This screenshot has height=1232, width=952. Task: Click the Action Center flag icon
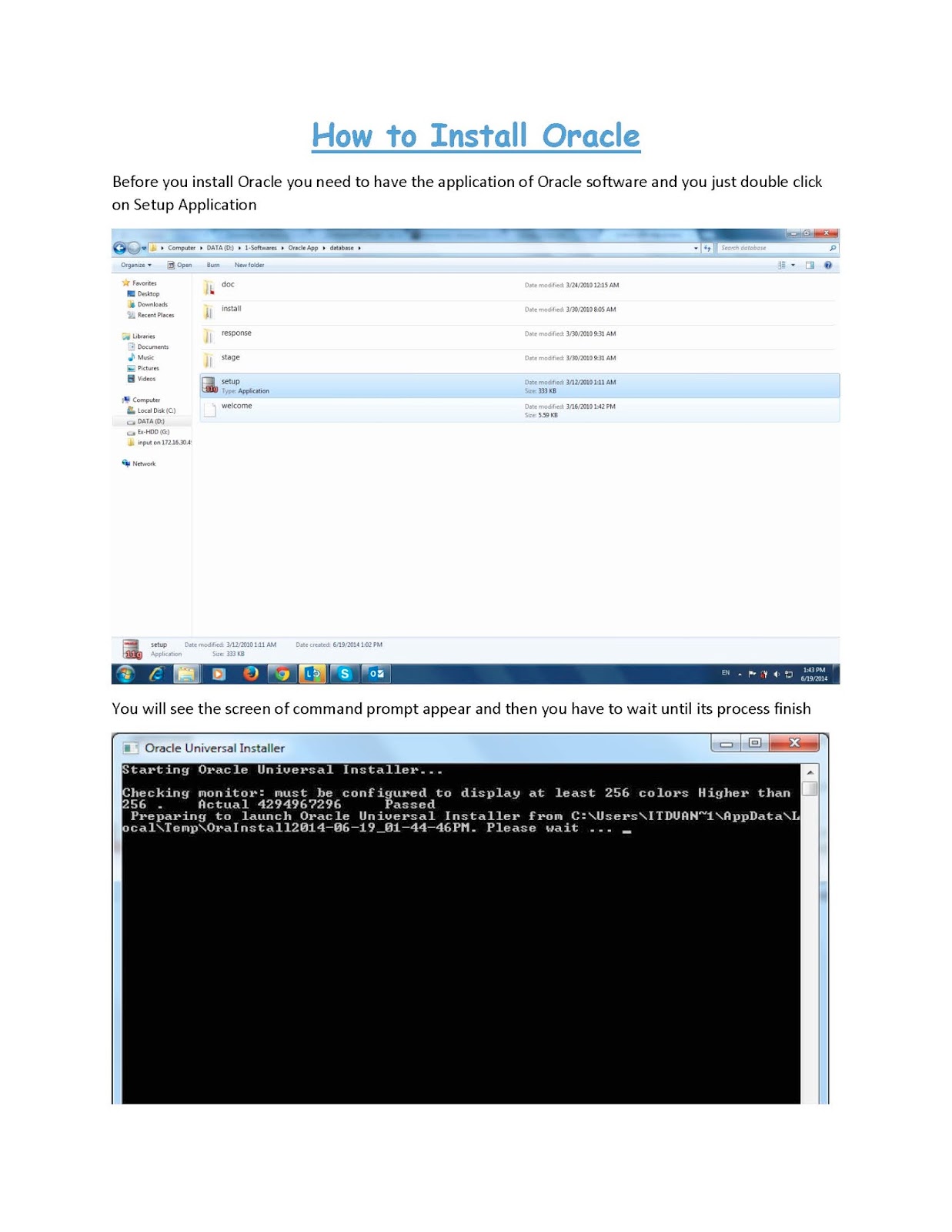coord(752,675)
